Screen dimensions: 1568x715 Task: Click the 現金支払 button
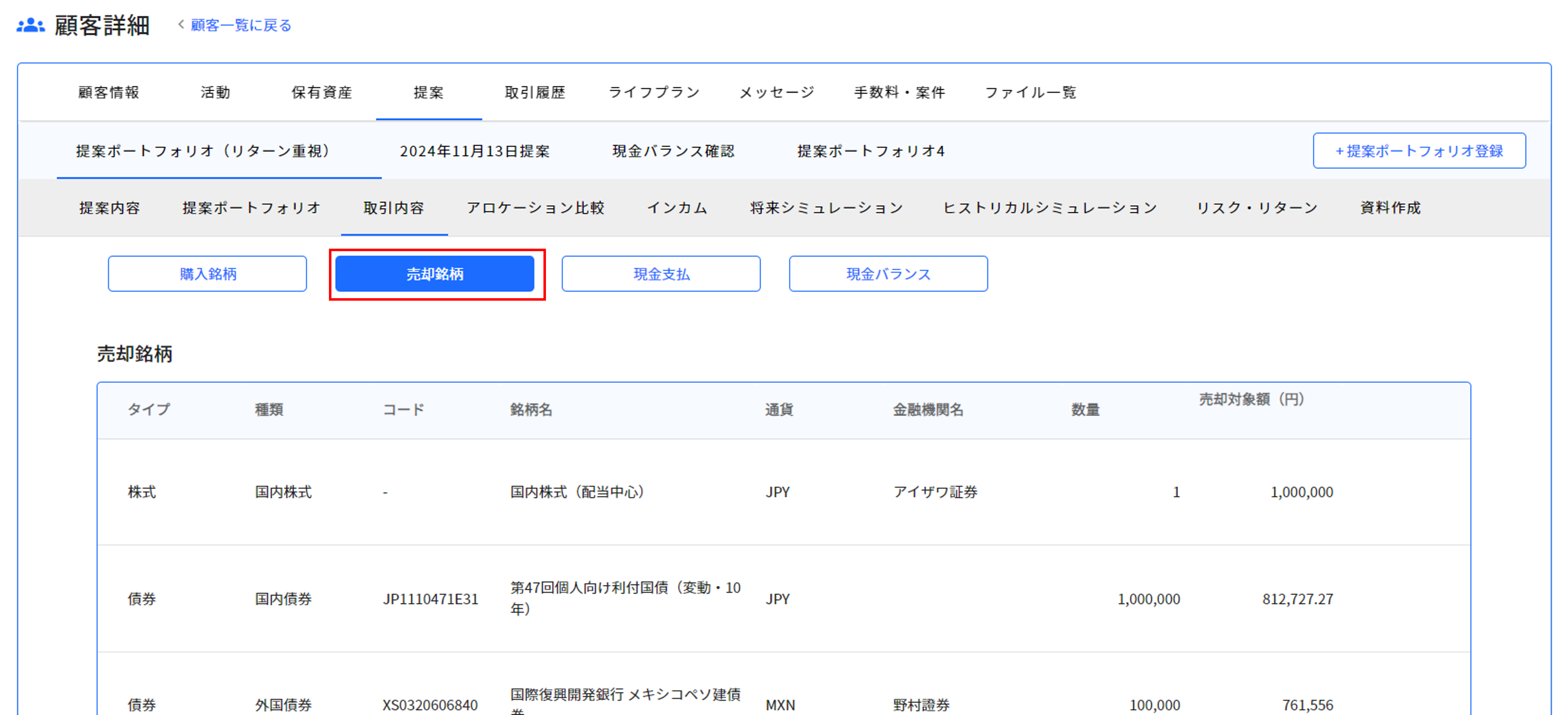coord(661,274)
